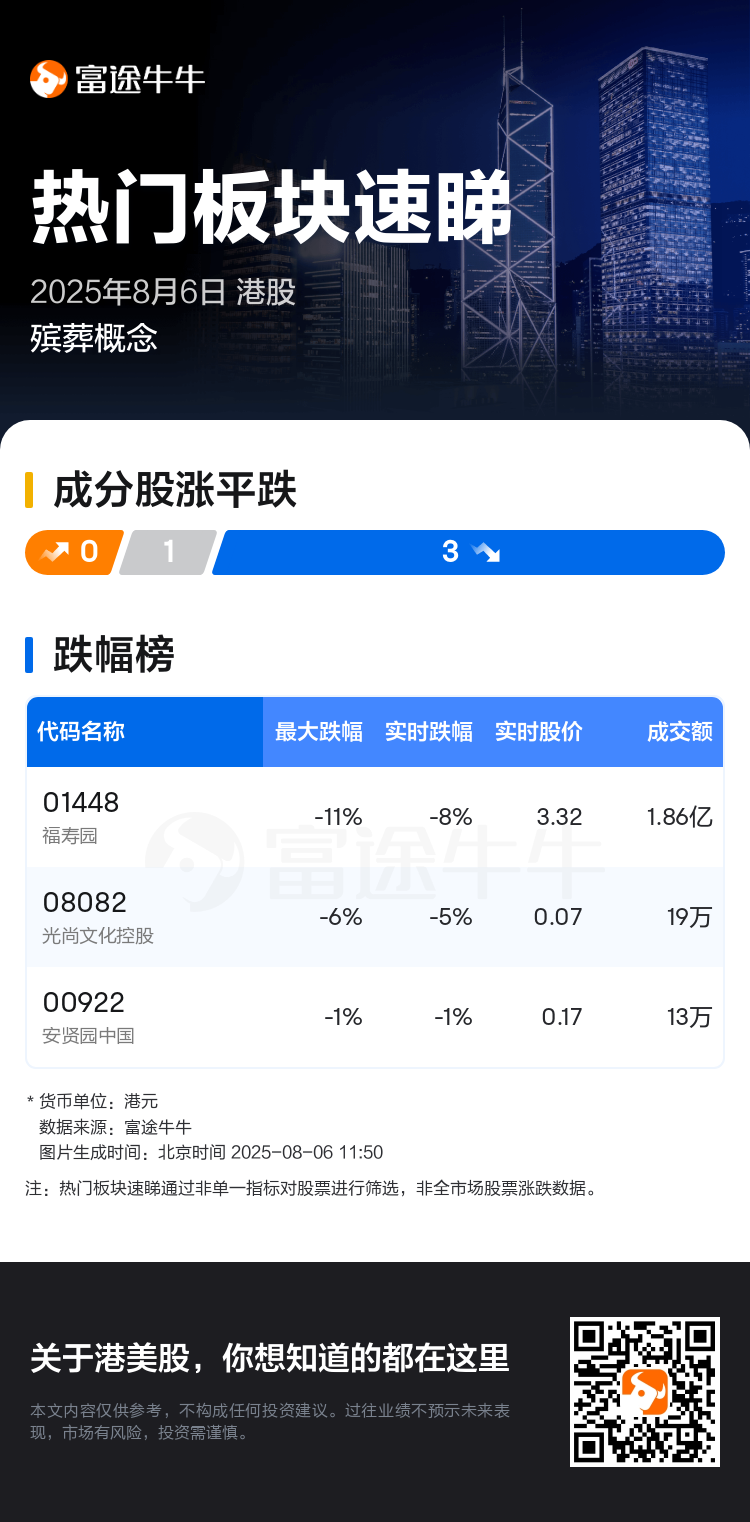Select the orange rising count segment
Image resolution: width=750 pixels, height=1522 pixels.
point(74,552)
